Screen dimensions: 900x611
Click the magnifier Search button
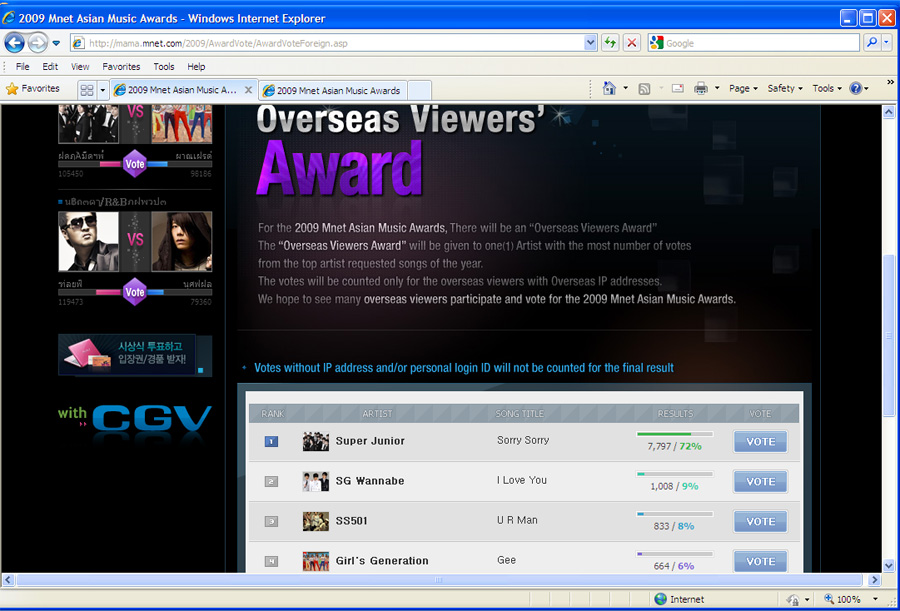(872, 42)
